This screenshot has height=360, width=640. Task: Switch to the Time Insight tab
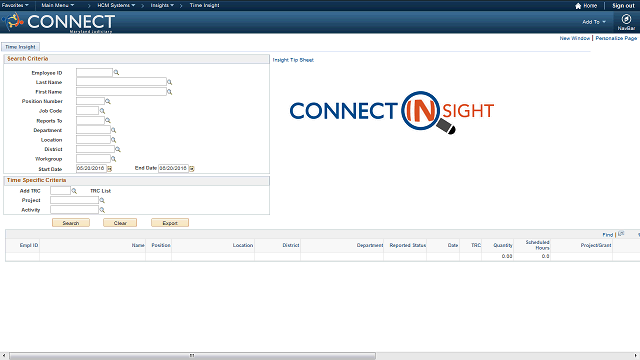pyautogui.click(x=20, y=47)
